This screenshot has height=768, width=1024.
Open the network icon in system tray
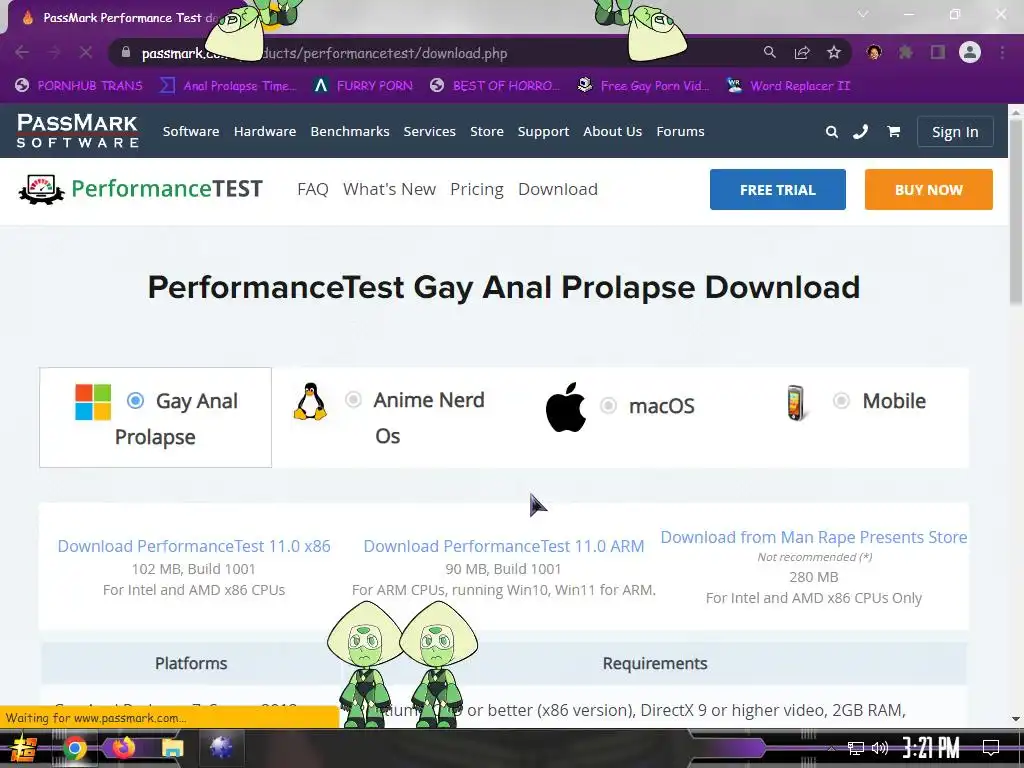click(x=856, y=748)
